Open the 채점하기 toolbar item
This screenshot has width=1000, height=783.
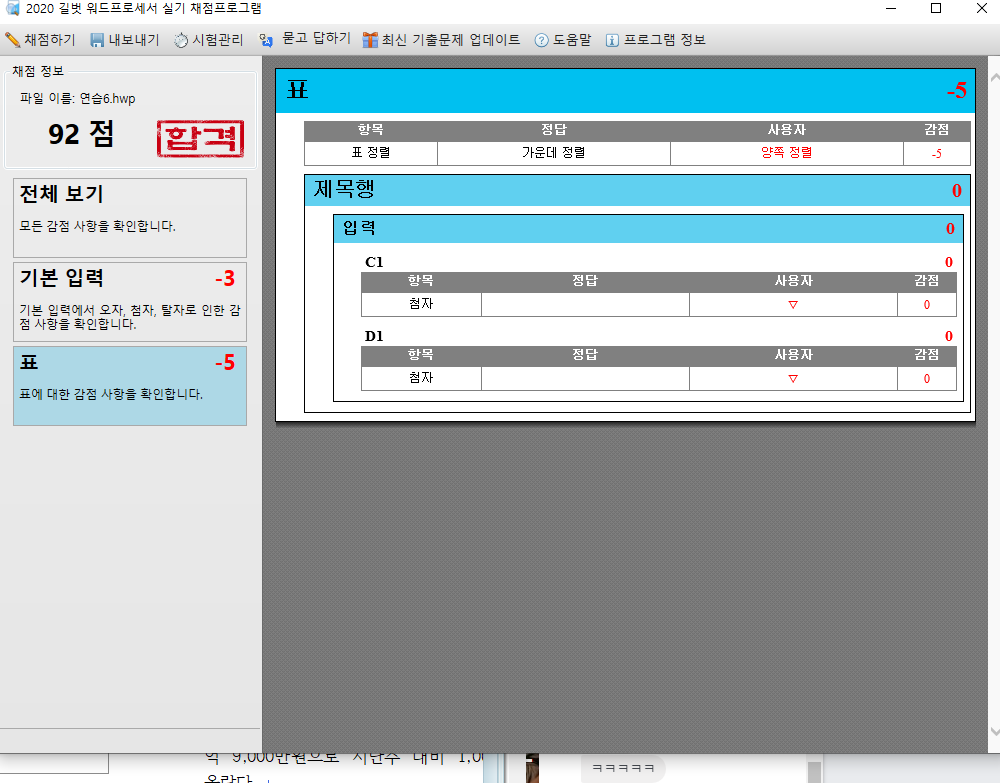40,40
